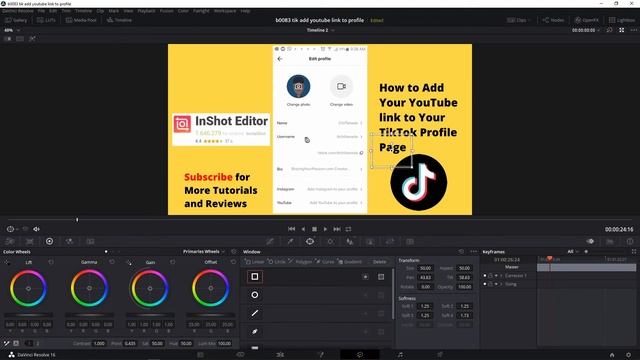The height and width of the screenshot is (360, 640).
Task: Open the Curves palette
Action: click(270, 241)
